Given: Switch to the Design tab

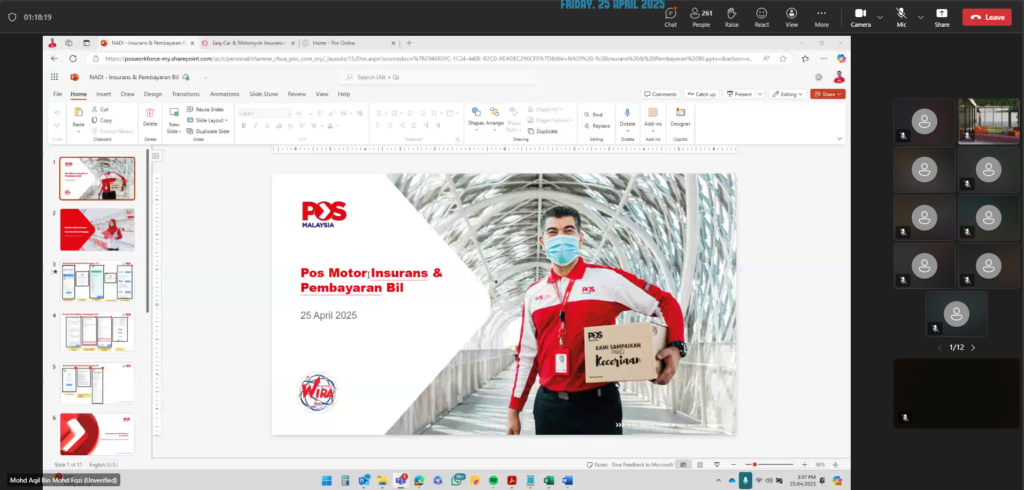Looking at the screenshot, I should 153,94.
